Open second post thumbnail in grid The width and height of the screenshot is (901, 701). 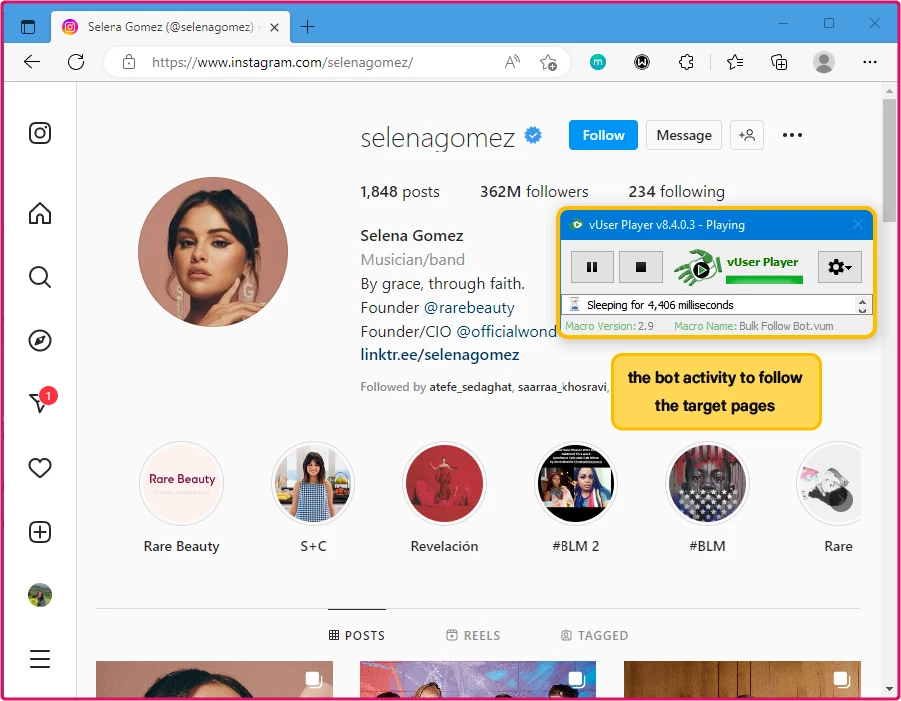[x=478, y=679]
